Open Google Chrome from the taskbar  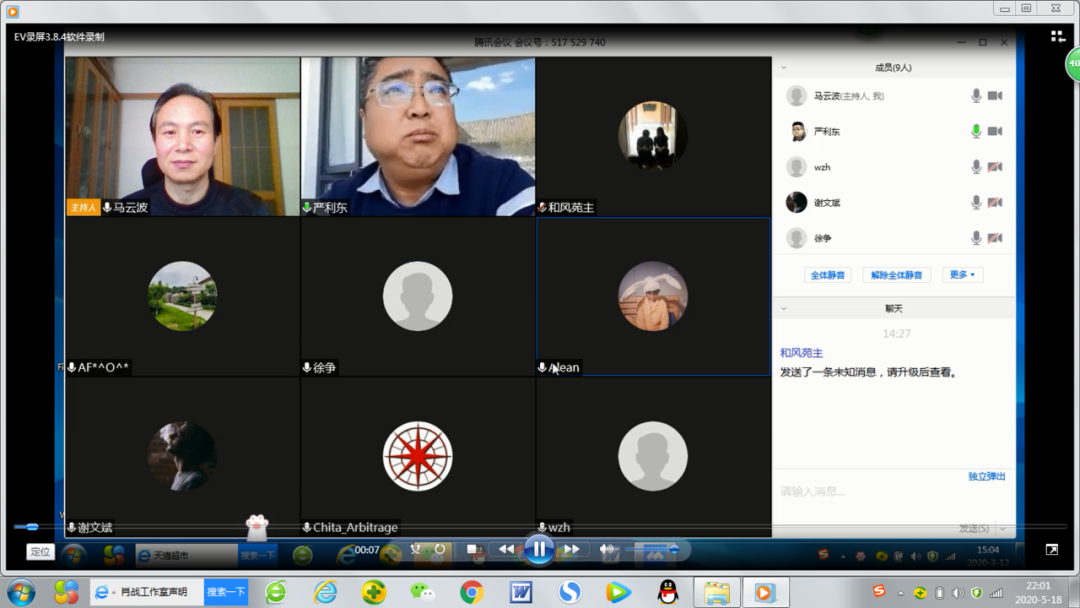pos(471,592)
